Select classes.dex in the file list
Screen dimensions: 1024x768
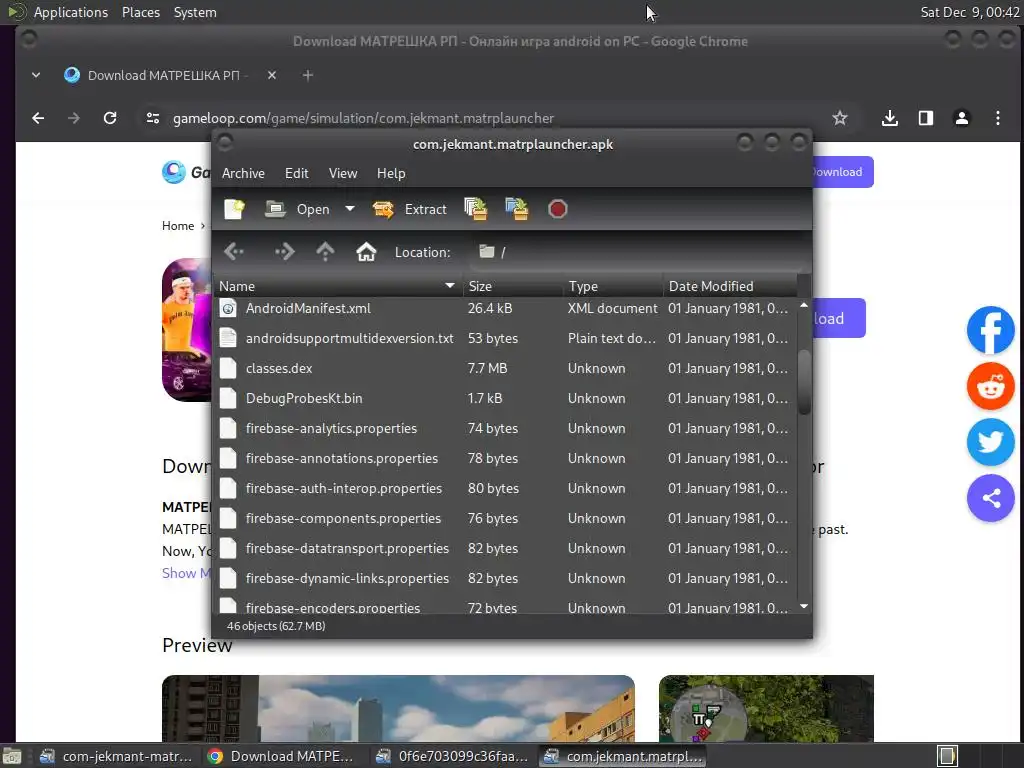point(504,368)
